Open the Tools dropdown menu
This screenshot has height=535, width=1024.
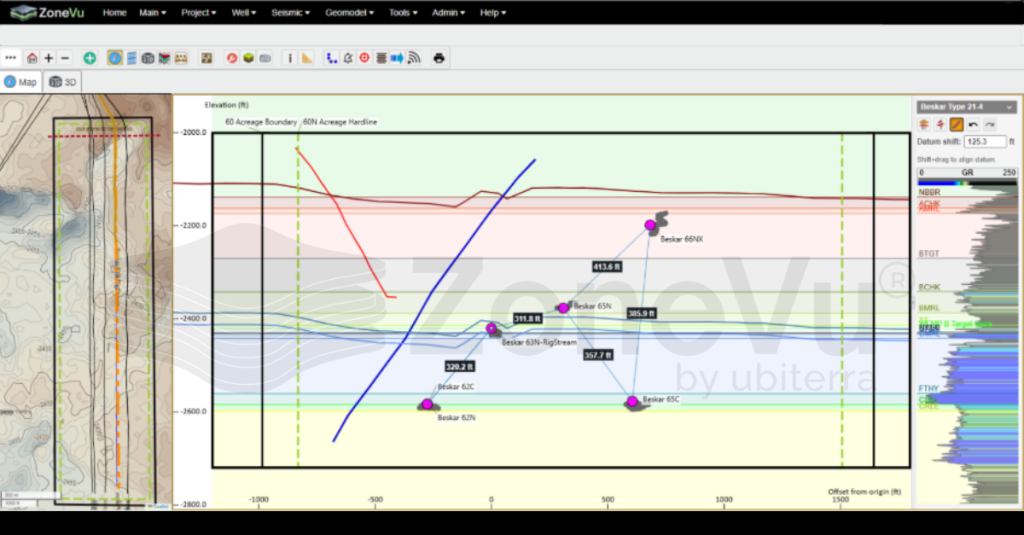coord(403,12)
